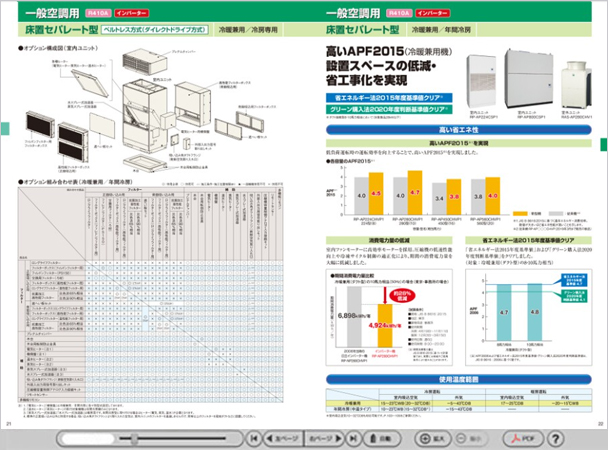Click the 高い省エネ性 blue section header
The width and height of the screenshot is (608, 450).
458,130
